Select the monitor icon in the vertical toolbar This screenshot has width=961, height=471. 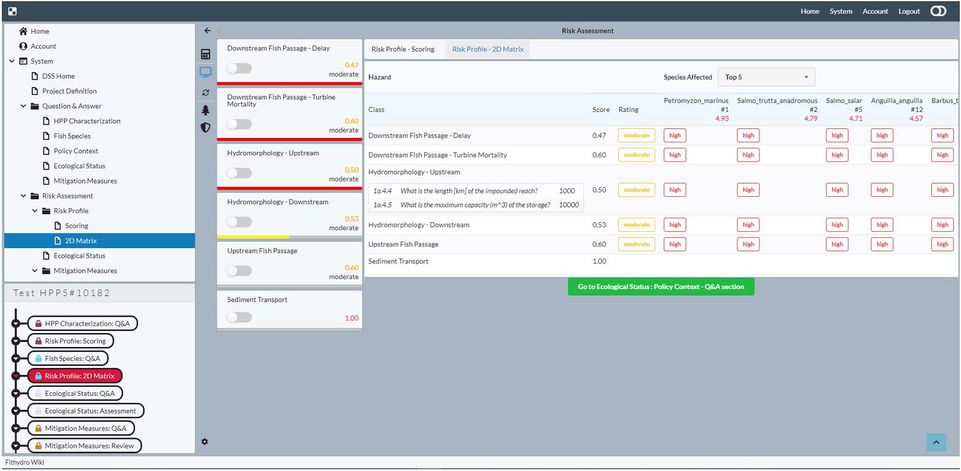tap(205, 73)
